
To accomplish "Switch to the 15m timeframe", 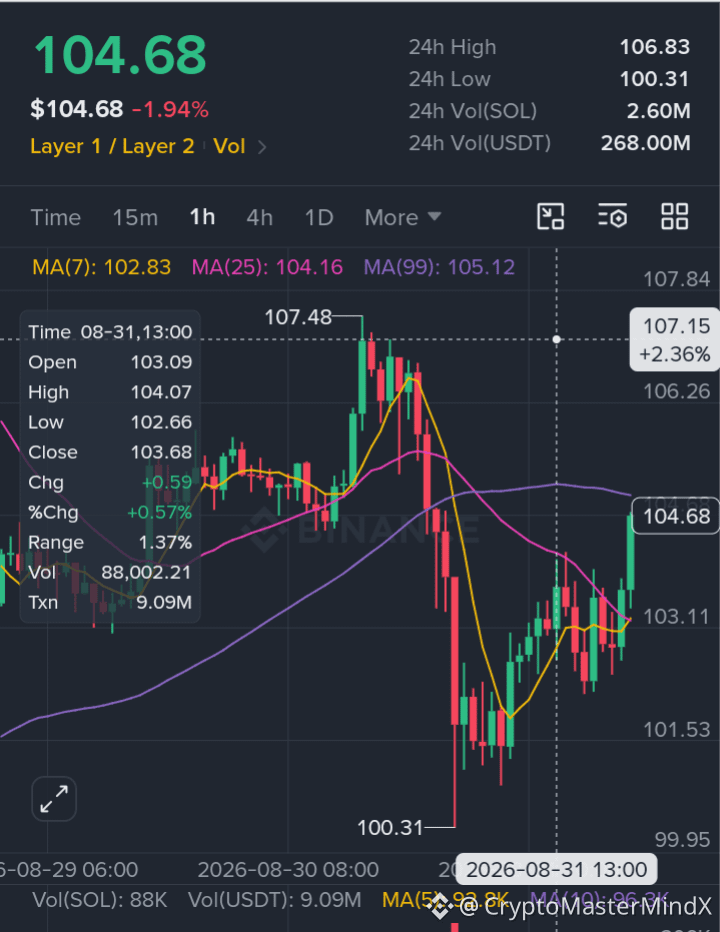I will 135,218.
